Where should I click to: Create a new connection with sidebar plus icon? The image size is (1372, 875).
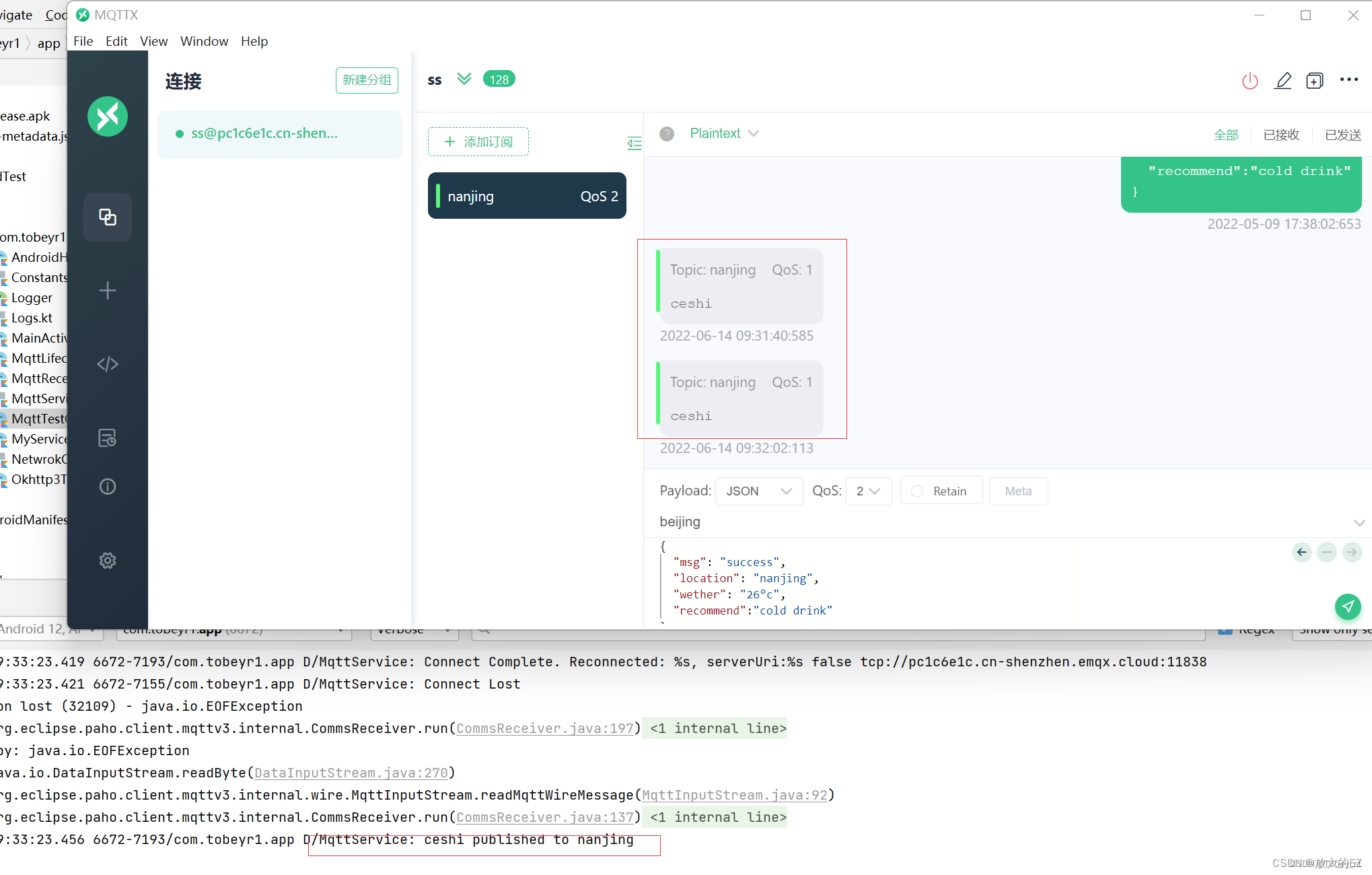108,291
